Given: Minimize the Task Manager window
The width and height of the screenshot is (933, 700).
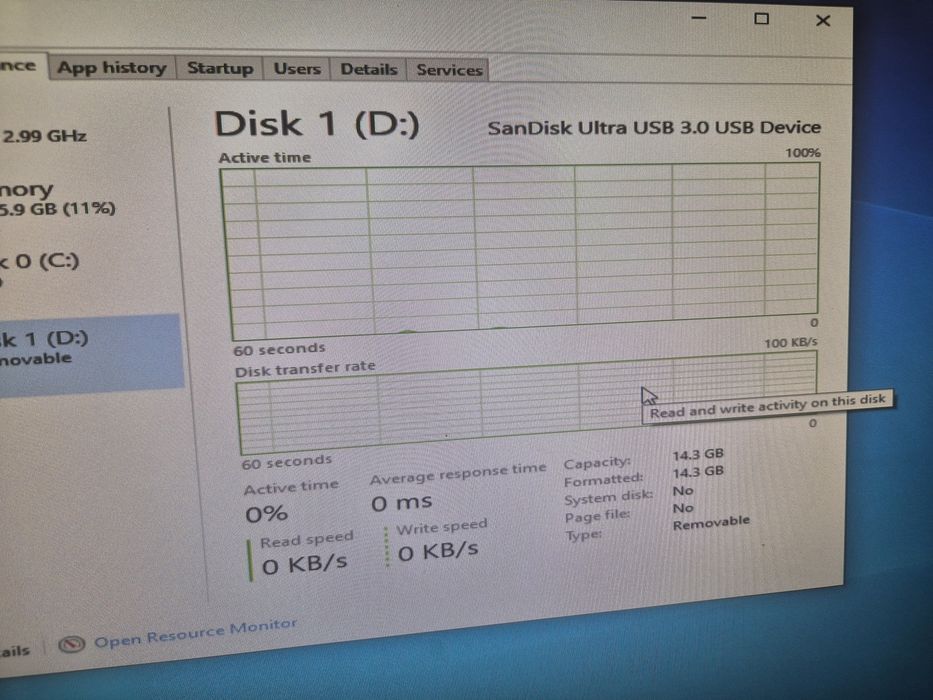Looking at the screenshot, I should pos(699,18).
